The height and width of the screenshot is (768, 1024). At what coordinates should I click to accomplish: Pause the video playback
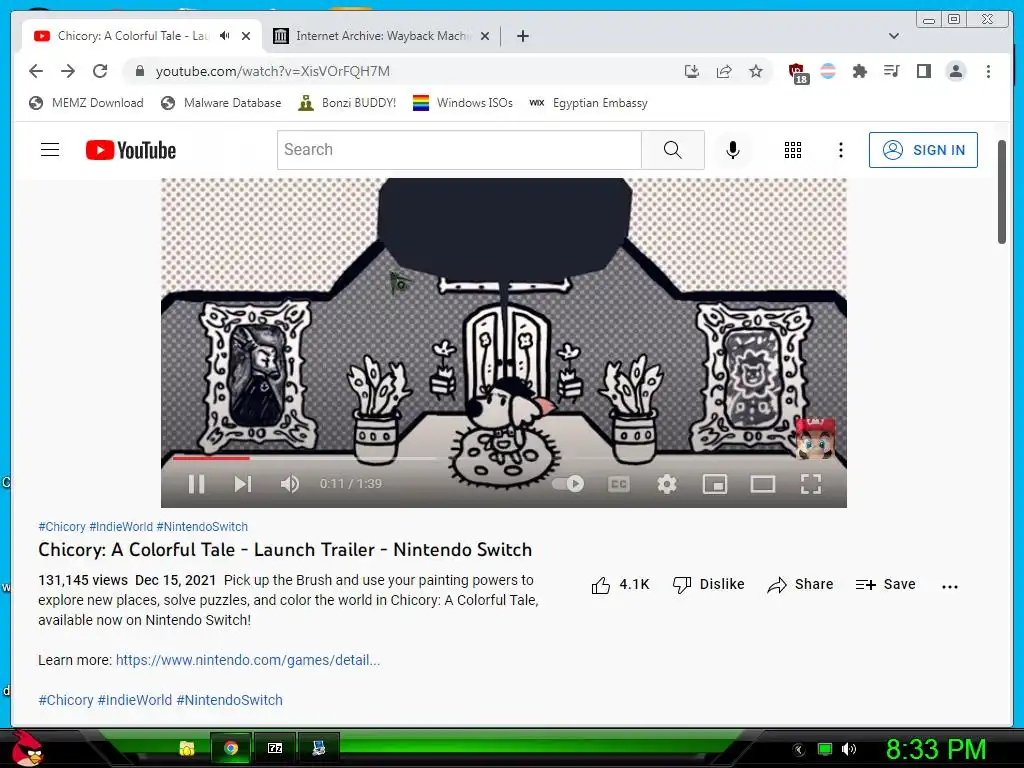click(196, 484)
